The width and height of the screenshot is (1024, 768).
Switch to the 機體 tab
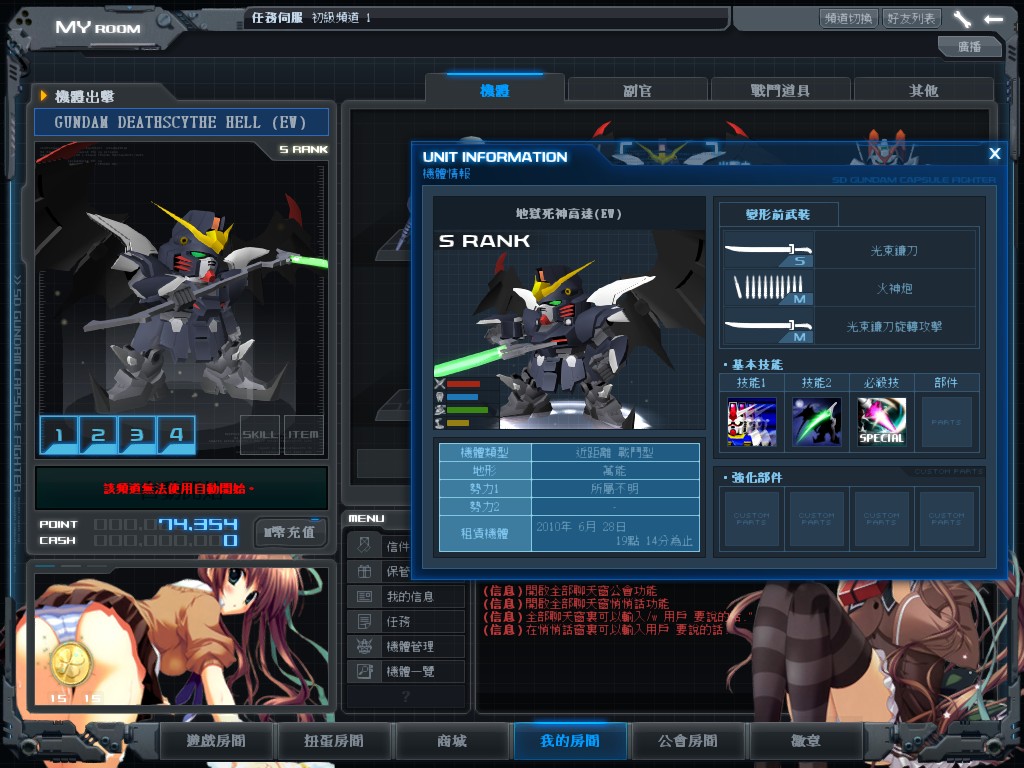(x=494, y=90)
